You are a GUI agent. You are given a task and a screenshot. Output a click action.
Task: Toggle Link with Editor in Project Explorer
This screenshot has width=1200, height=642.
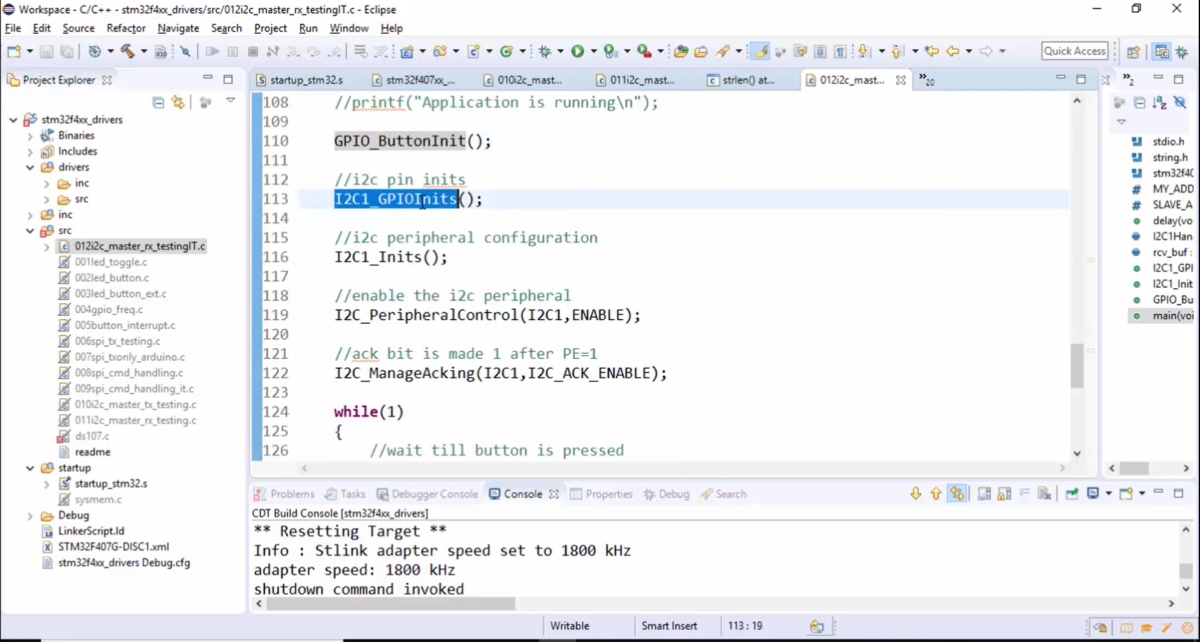[178, 102]
